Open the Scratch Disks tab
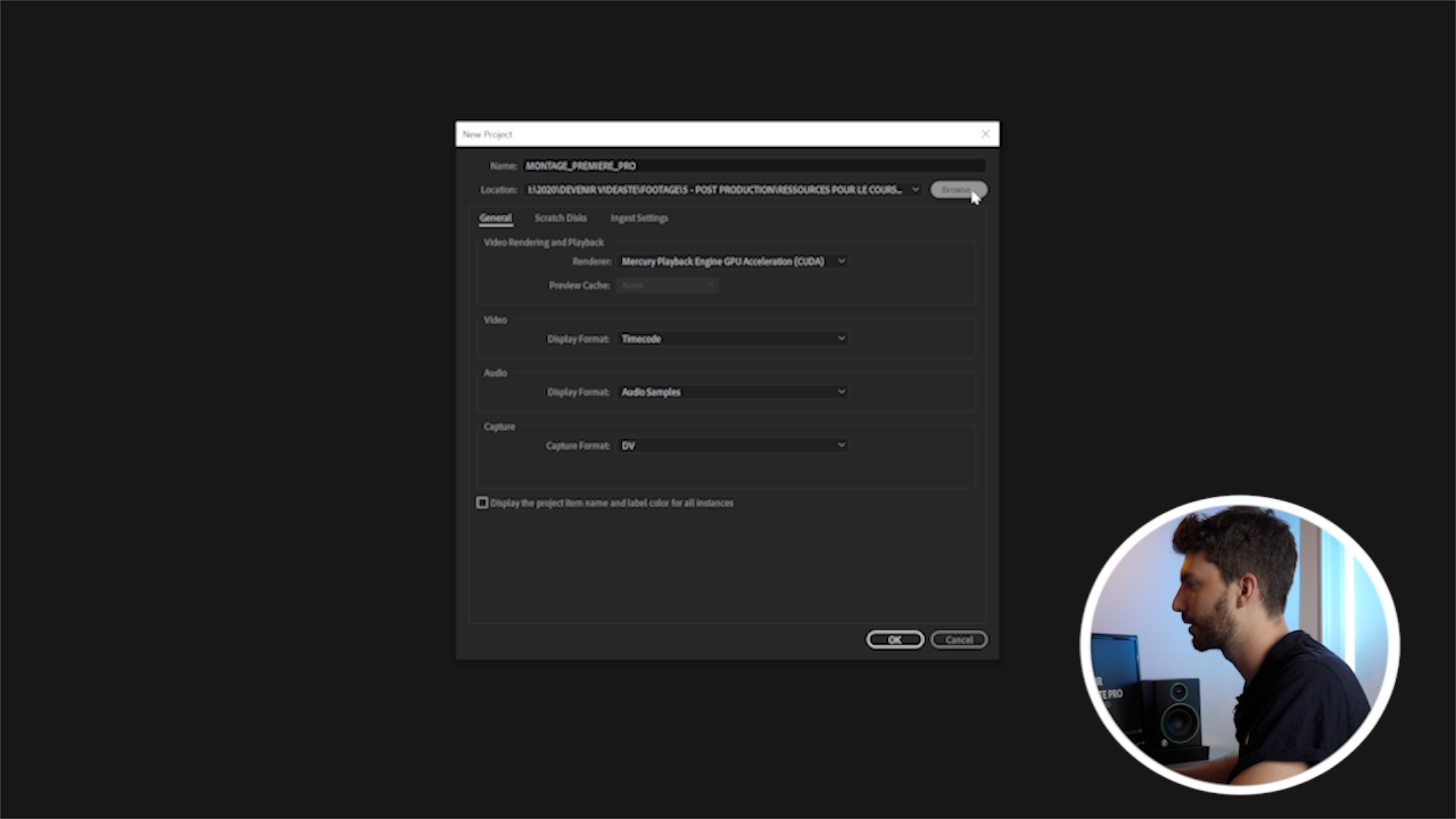The image size is (1456, 819). [560, 218]
